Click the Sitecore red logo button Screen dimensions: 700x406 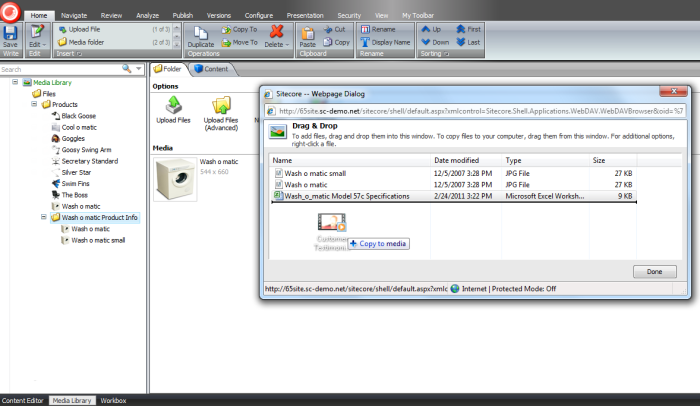point(10,12)
